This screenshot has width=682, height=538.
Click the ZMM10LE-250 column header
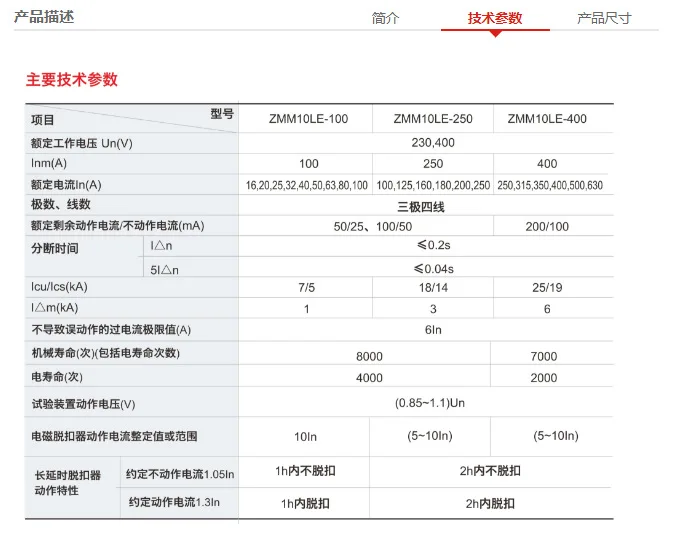point(433,119)
